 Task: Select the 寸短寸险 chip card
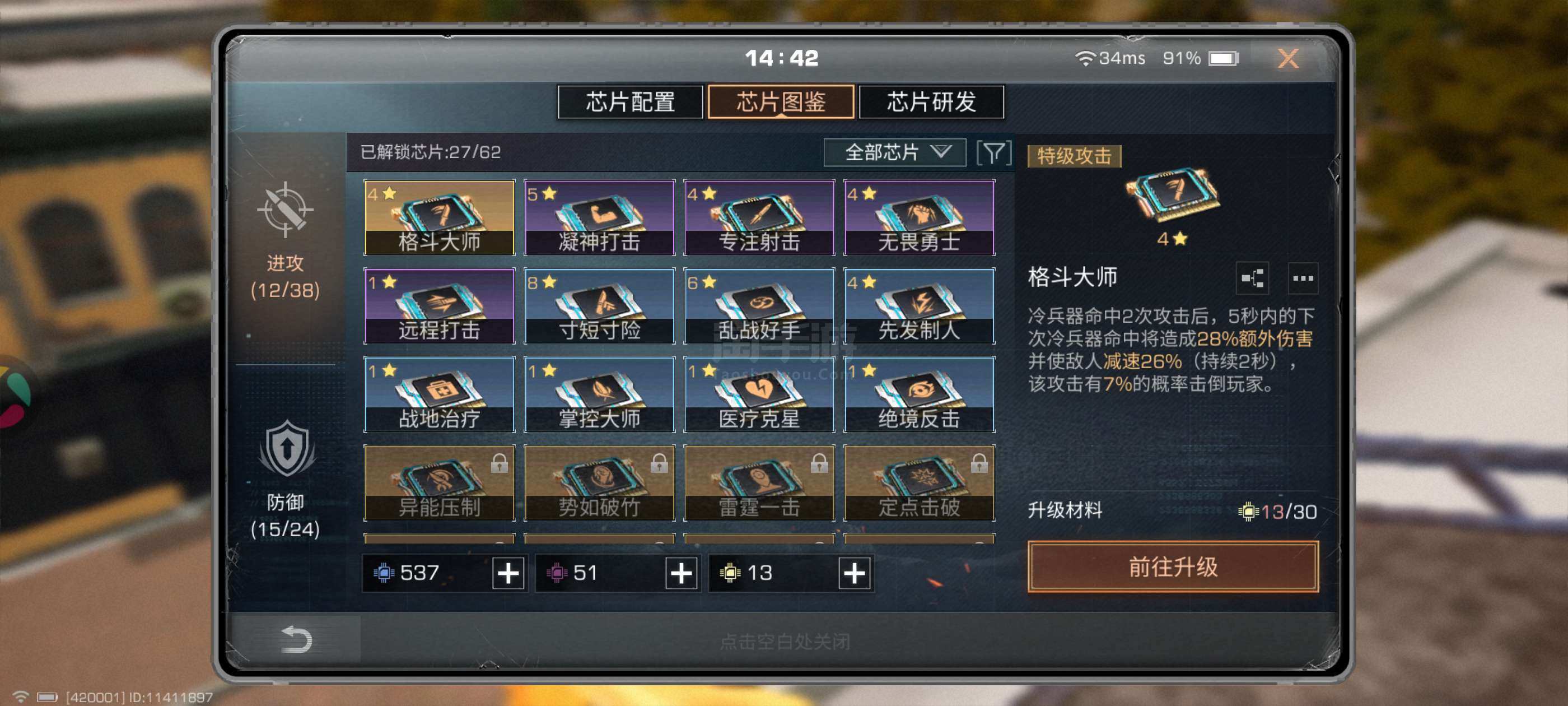point(599,306)
